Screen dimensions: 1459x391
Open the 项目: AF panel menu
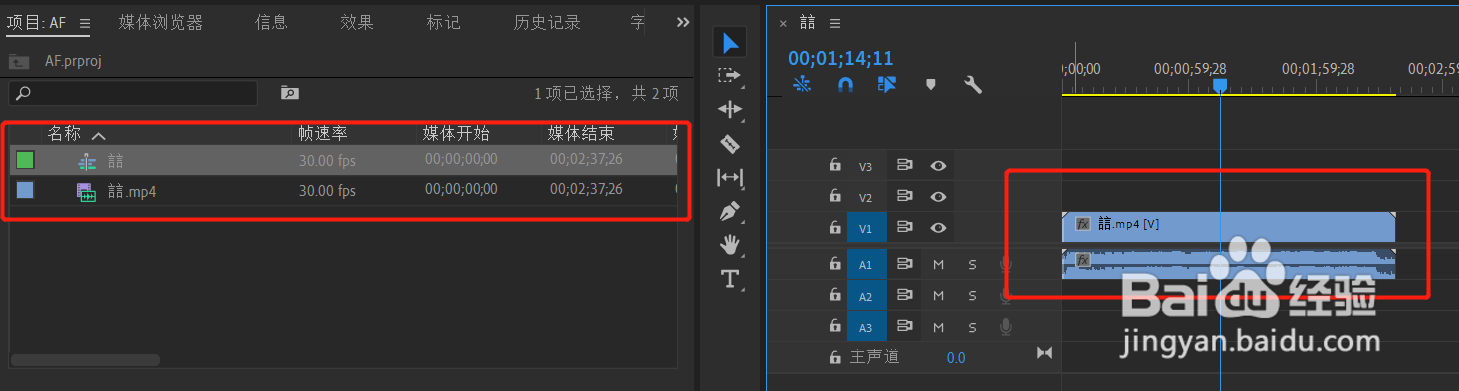pyautogui.click(x=84, y=23)
